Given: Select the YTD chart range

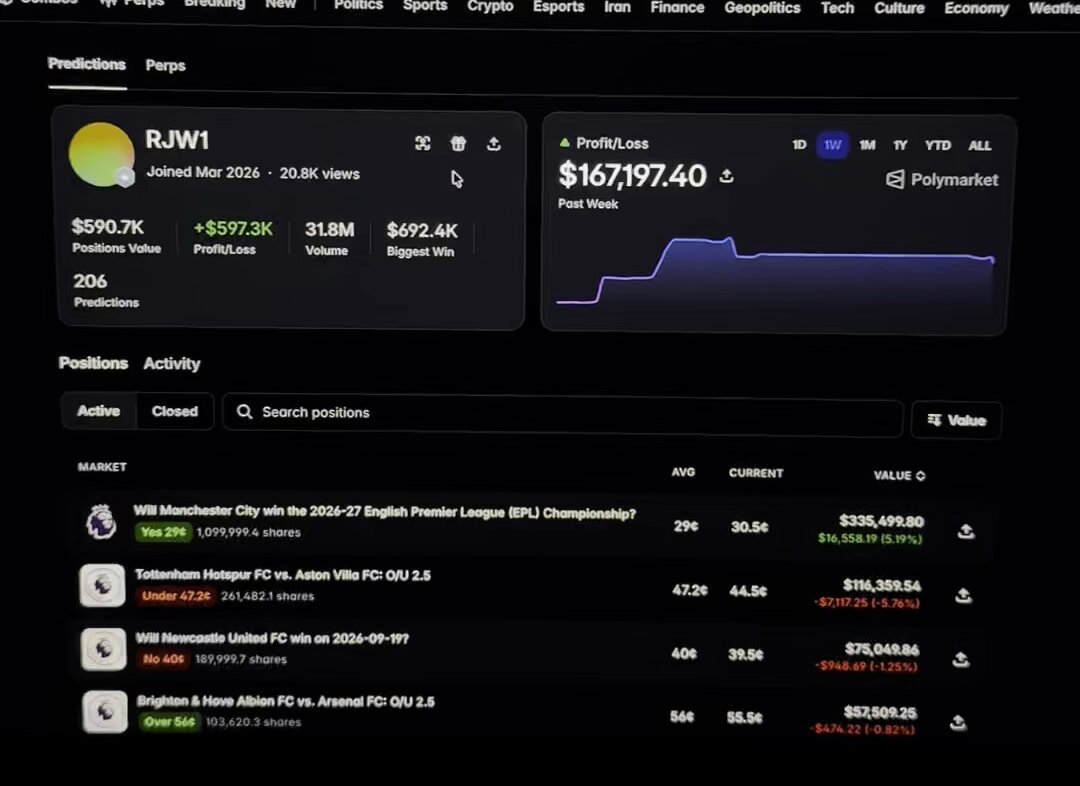Looking at the screenshot, I should [x=937, y=145].
